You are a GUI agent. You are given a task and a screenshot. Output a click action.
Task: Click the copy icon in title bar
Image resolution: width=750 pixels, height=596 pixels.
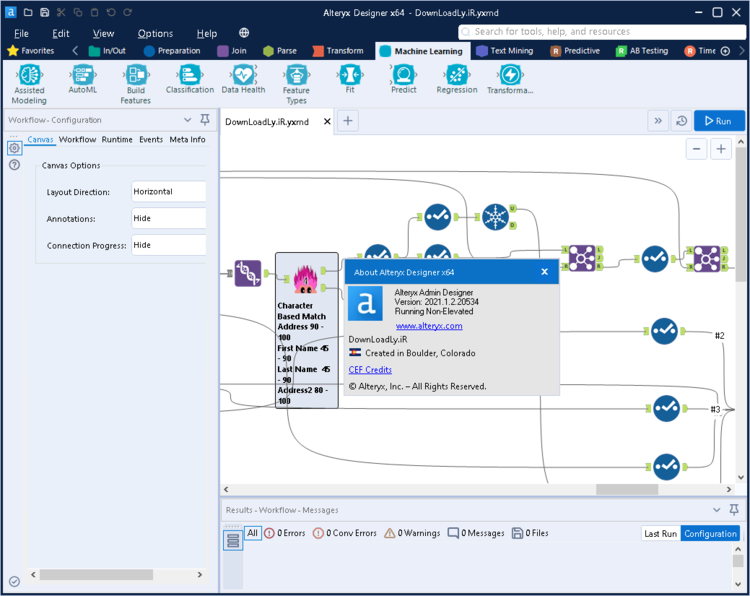[78, 12]
